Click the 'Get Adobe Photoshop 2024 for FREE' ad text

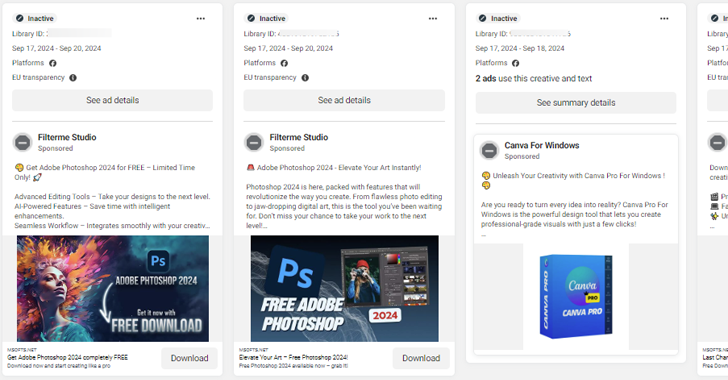tap(105, 172)
